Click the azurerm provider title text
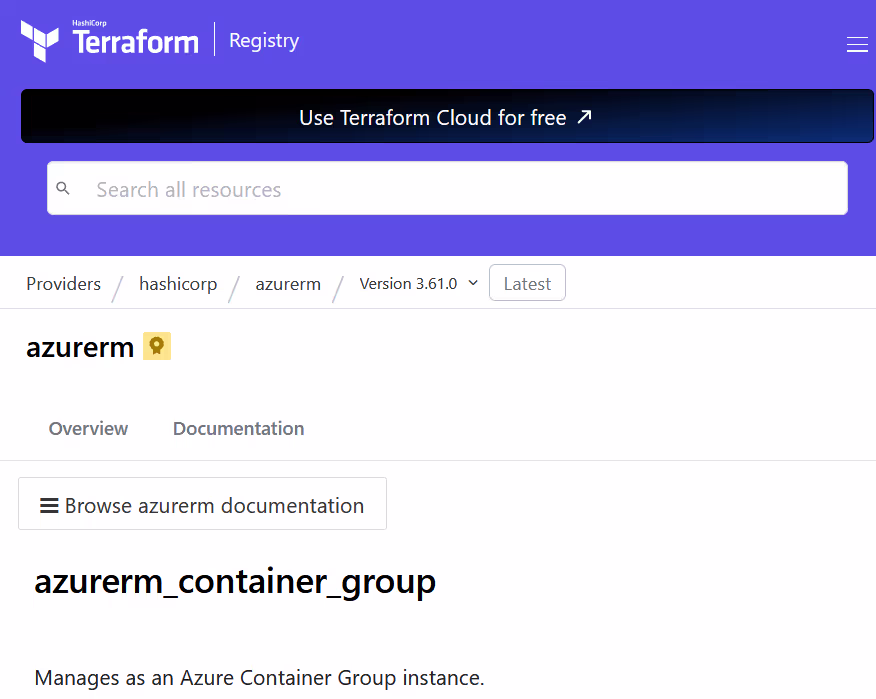Viewport: 876px width, 699px height. point(80,348)
